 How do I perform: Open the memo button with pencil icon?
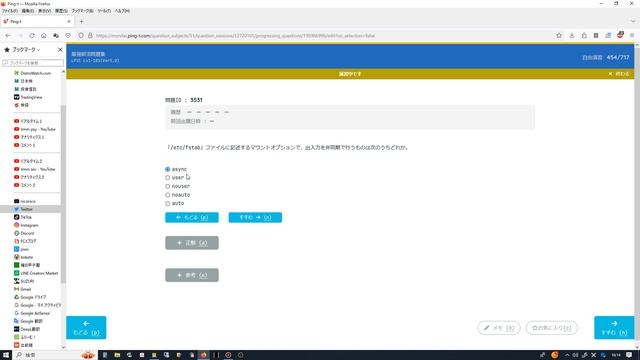click(x=499, y=328)
